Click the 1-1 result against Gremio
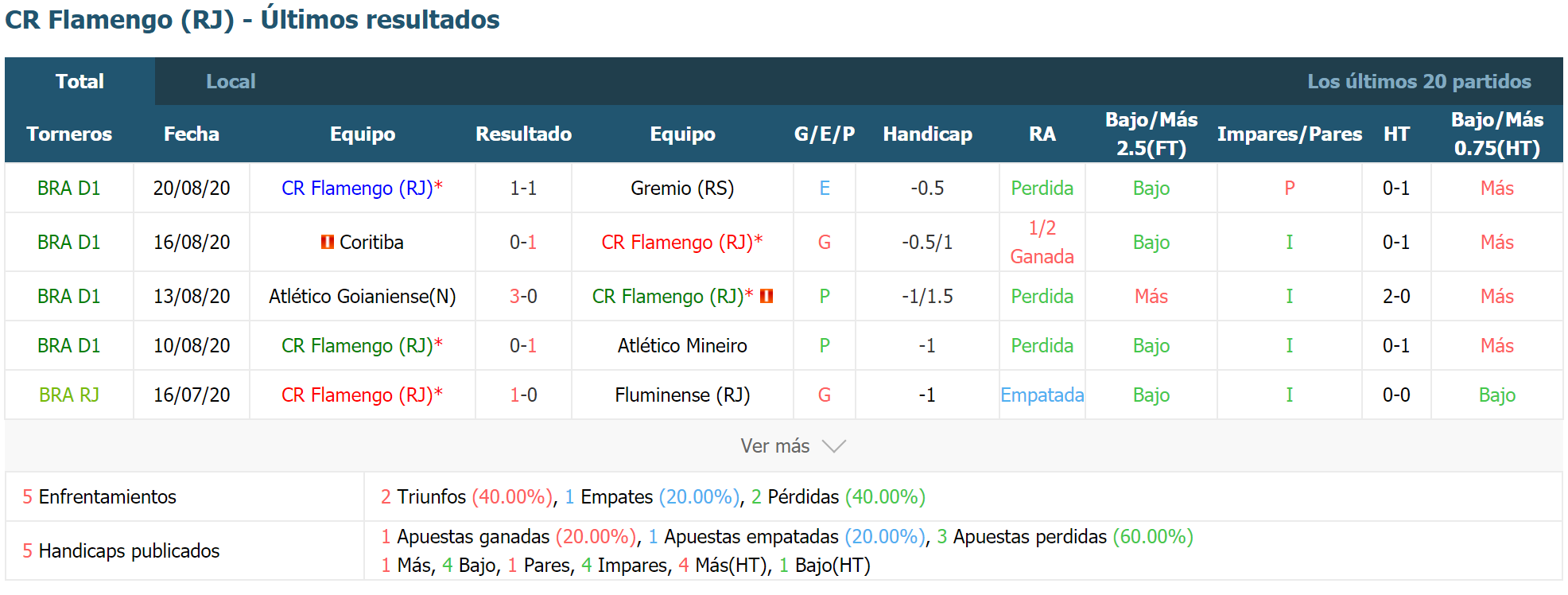The image size is (1568, 595). tap(523, 188)
